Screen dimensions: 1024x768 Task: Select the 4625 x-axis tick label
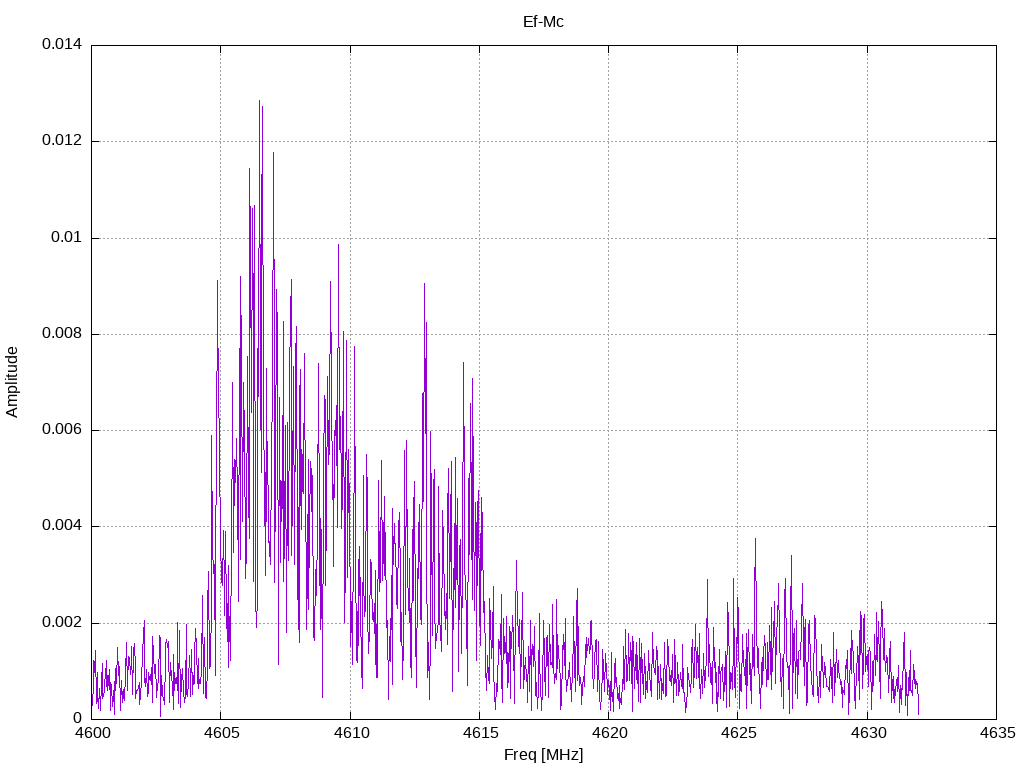point(737,733)
